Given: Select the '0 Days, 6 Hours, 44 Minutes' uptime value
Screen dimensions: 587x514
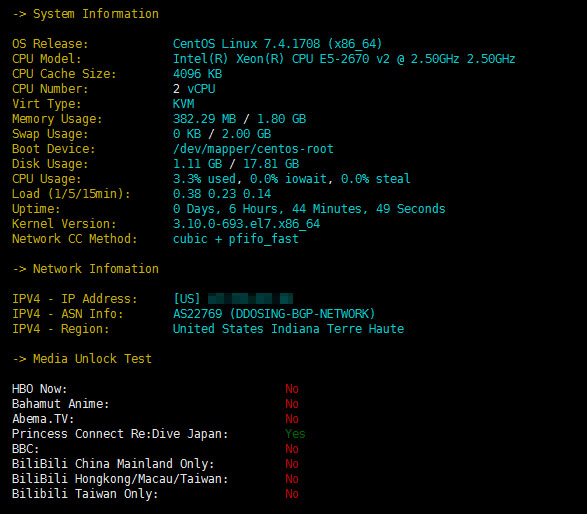Looking at the screenshot, I should coord(309,209).
